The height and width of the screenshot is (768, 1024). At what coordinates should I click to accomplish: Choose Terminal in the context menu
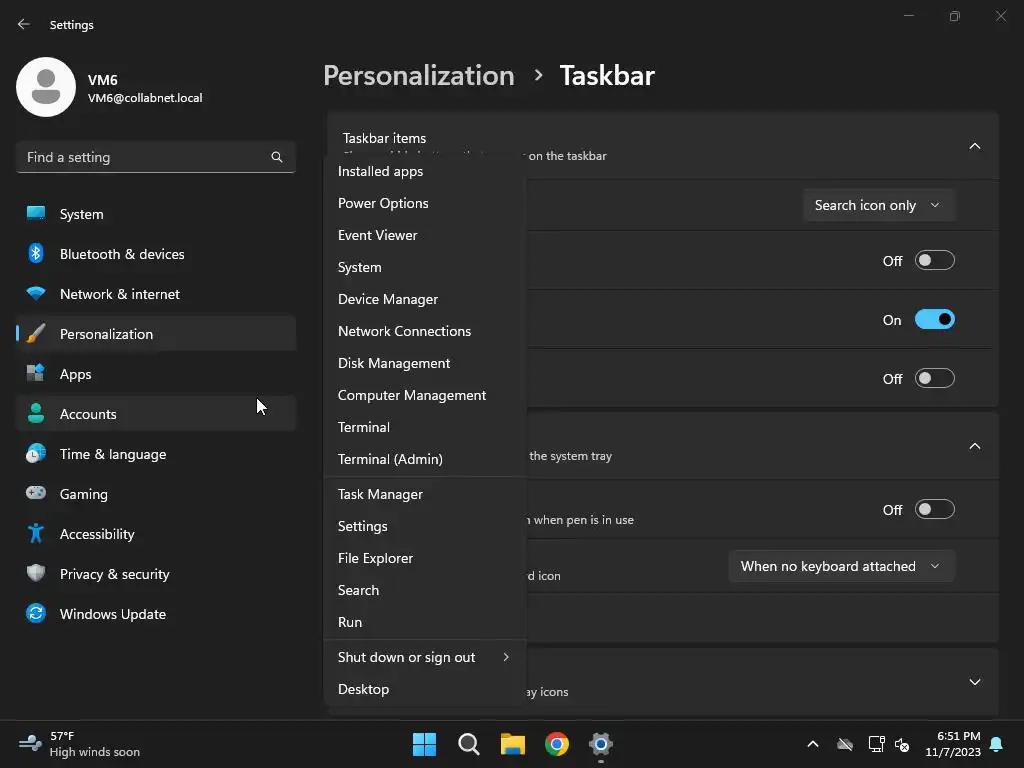coord(424,427)
